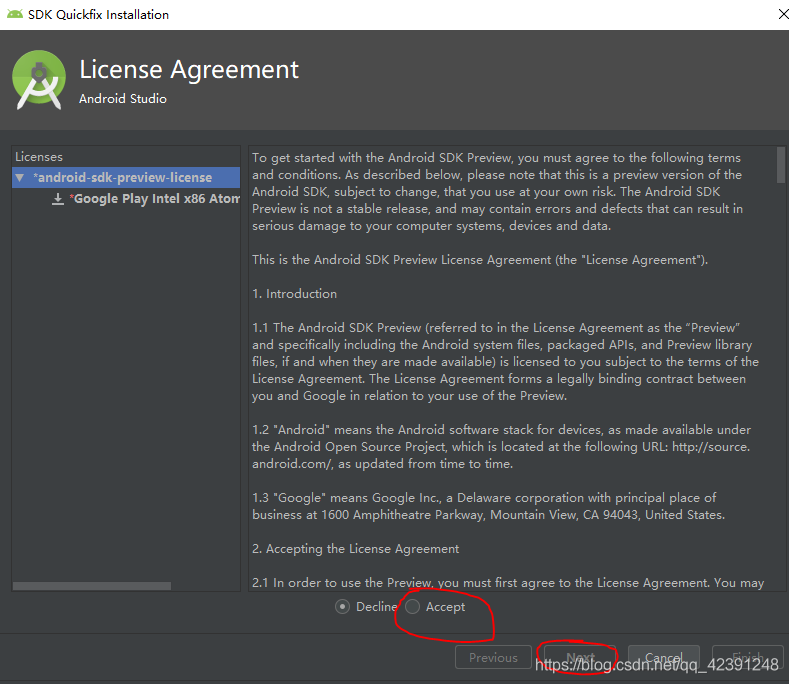The image size is (789, 684).
Task: Select the Decline radio button
Action: (x=343, y=606)
